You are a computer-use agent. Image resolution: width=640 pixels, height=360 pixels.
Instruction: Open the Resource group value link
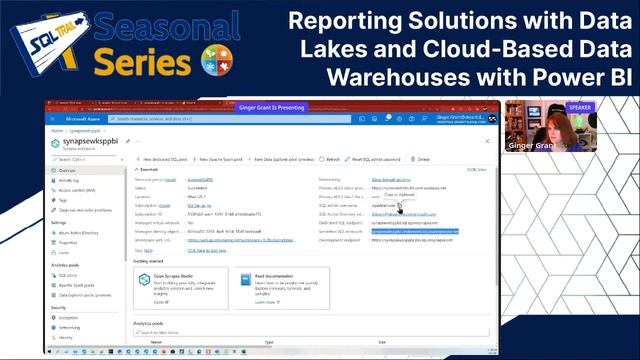pyautogui.click(x=200, y=180)
